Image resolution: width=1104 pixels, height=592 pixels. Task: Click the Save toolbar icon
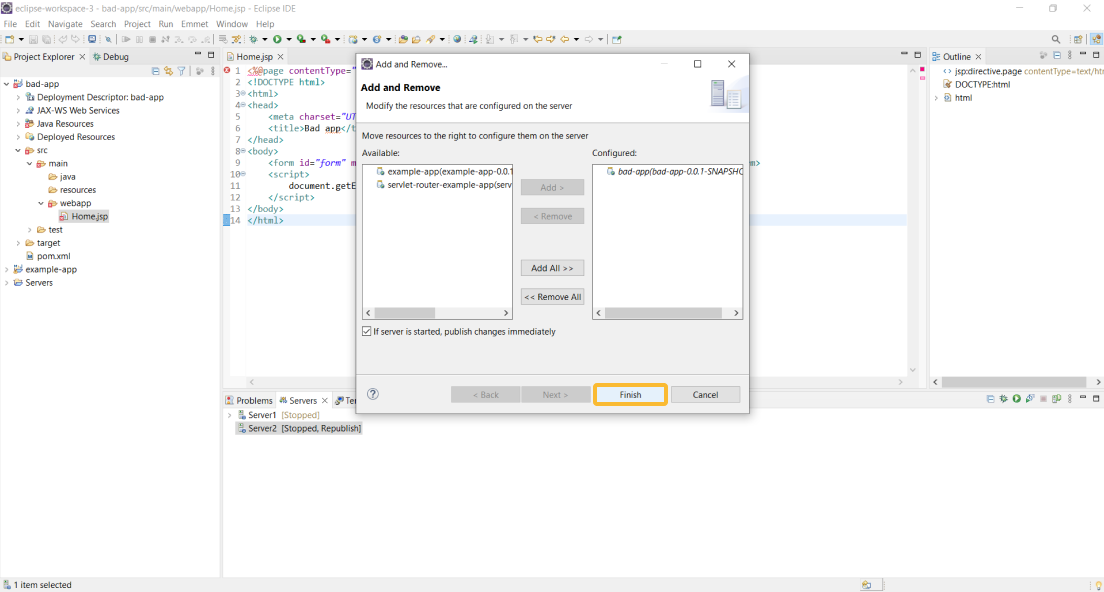[x=33, y=39]
